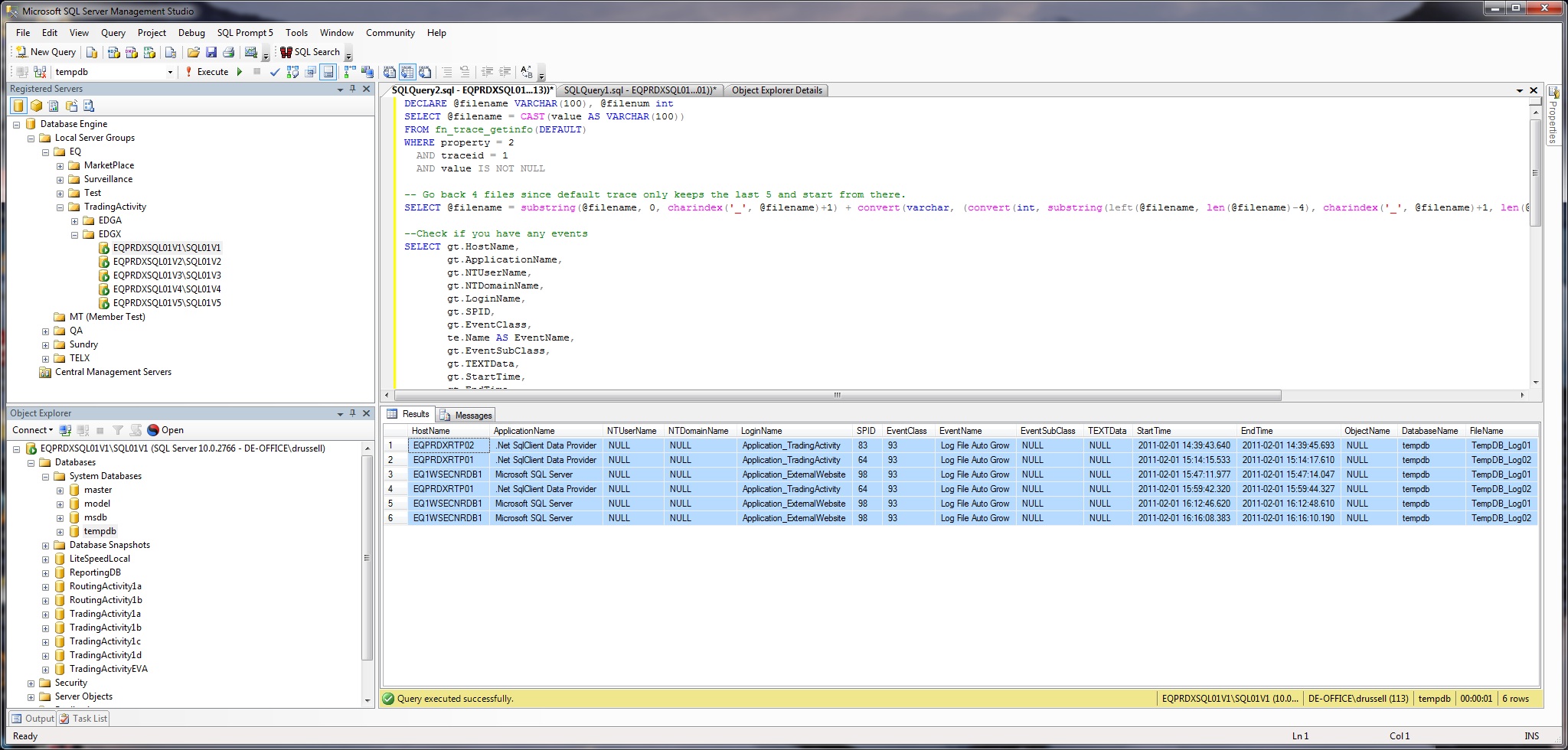This screenshot has height=750, width=1568.
Task: Click the Execute button
Action: point(209,72)
